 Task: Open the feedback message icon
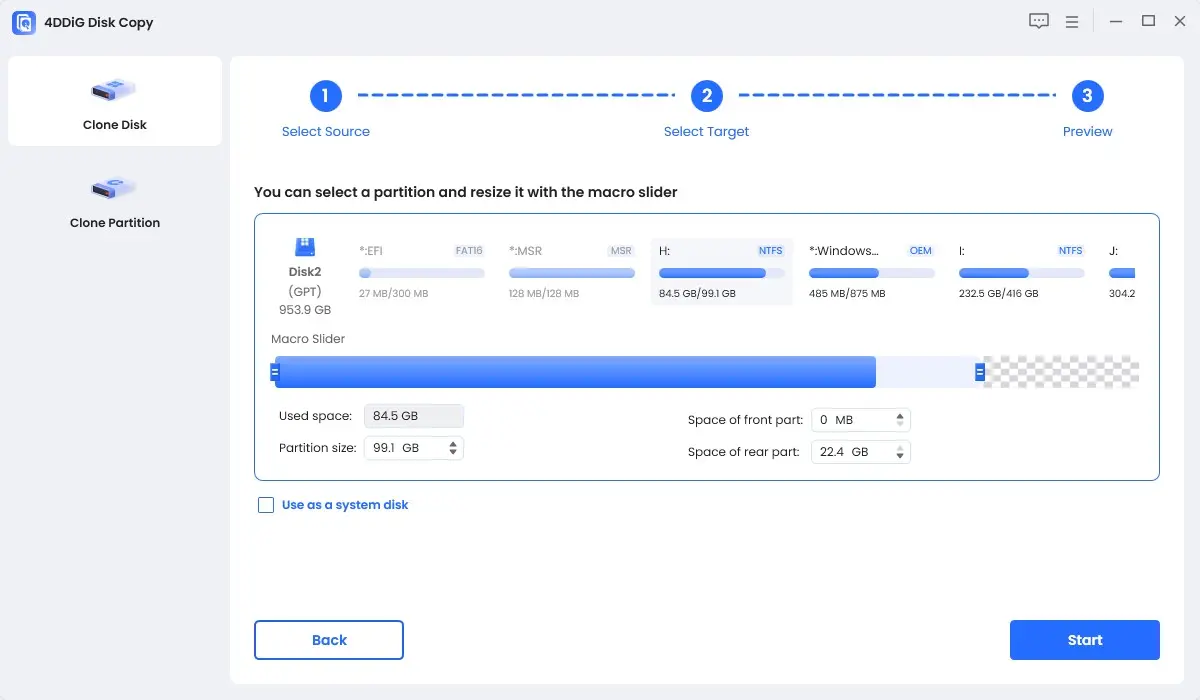(x=1039, y=22)
